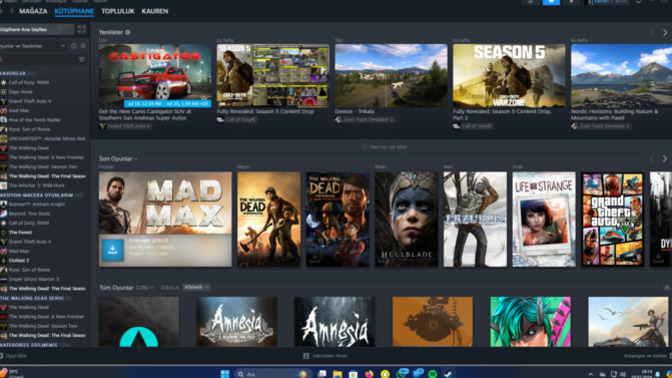This screenshot has height=378, width=672.
Task: Filter sidebar by ready-to-play icon
Action: click(x=83, y=46)
